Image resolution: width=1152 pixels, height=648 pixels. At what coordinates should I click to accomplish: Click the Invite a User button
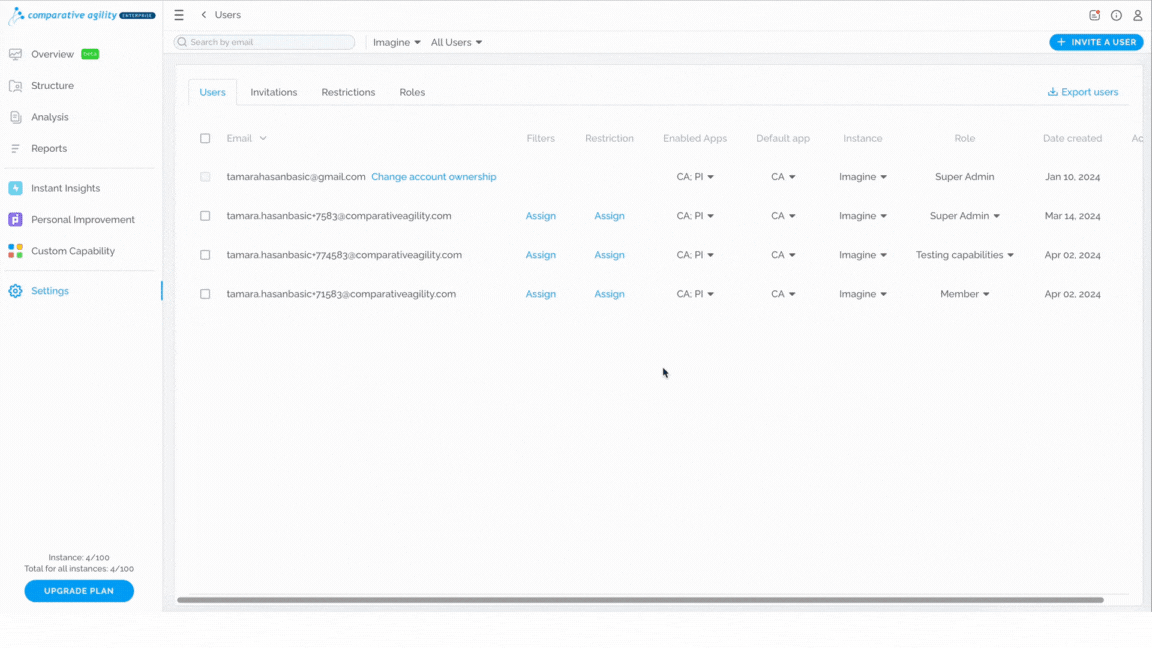coord(1096,43)
